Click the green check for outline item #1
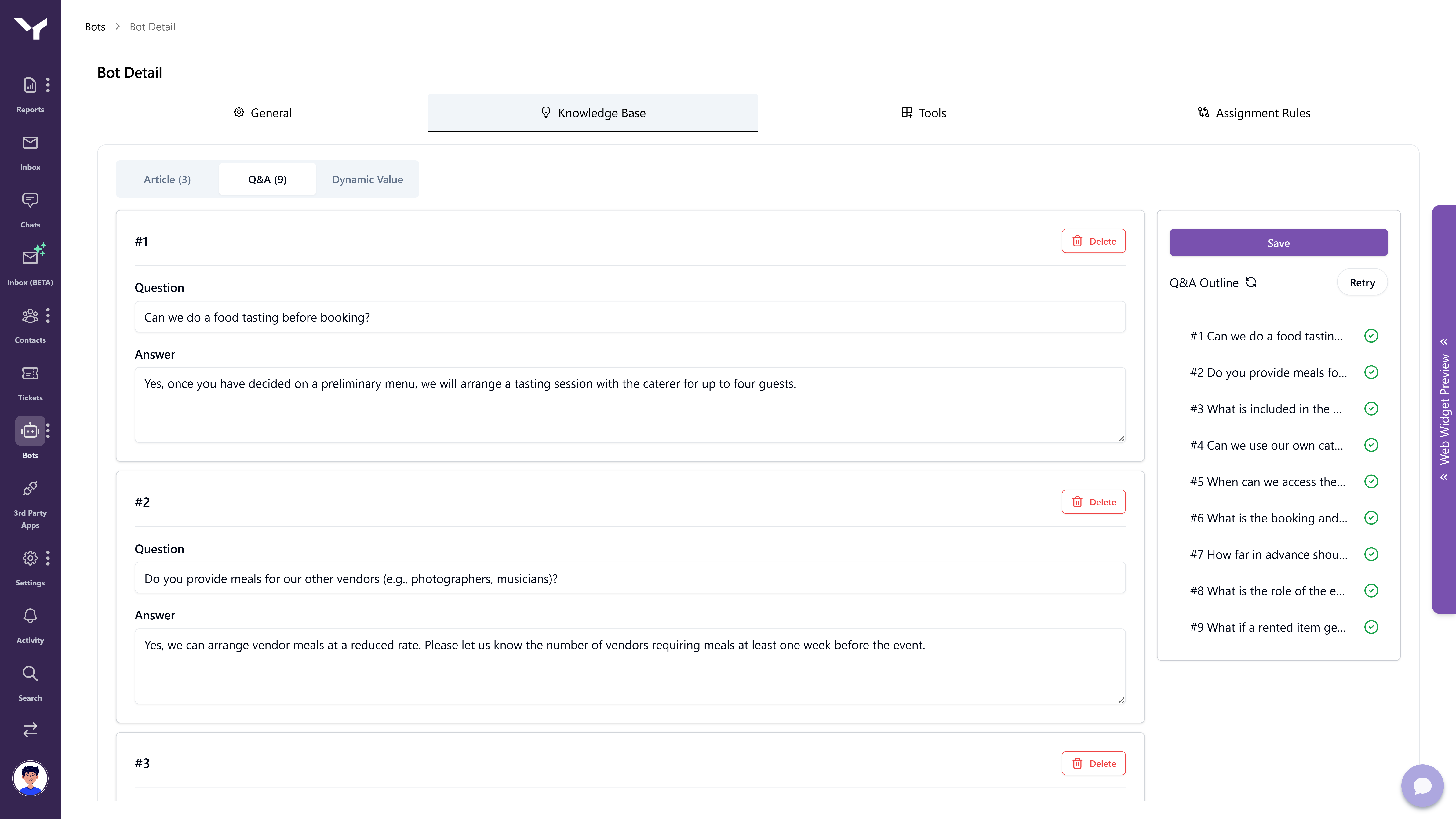Viewport: 1456px width, 819px height. pos(1371,336)
